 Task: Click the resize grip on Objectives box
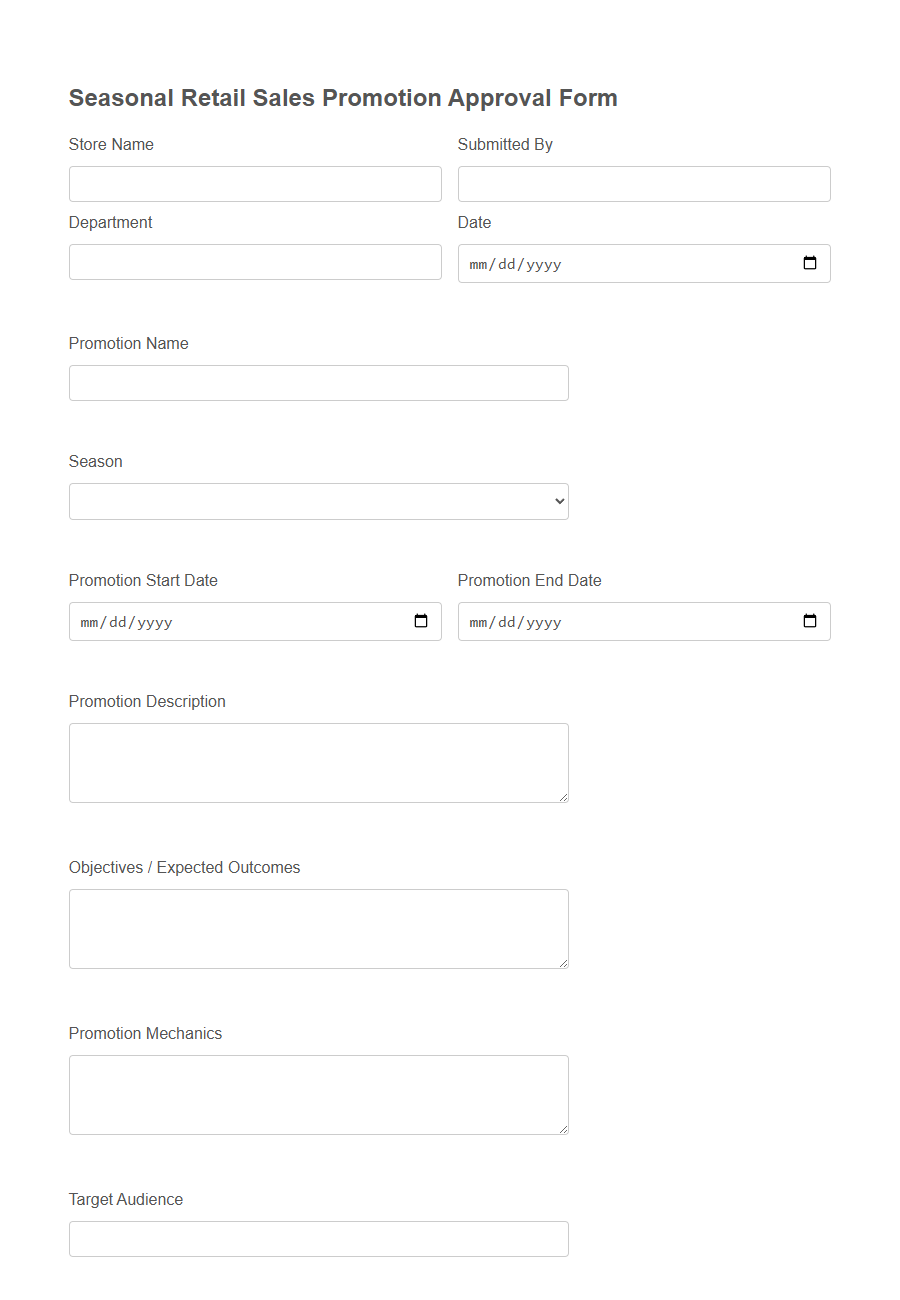point(563,963)
